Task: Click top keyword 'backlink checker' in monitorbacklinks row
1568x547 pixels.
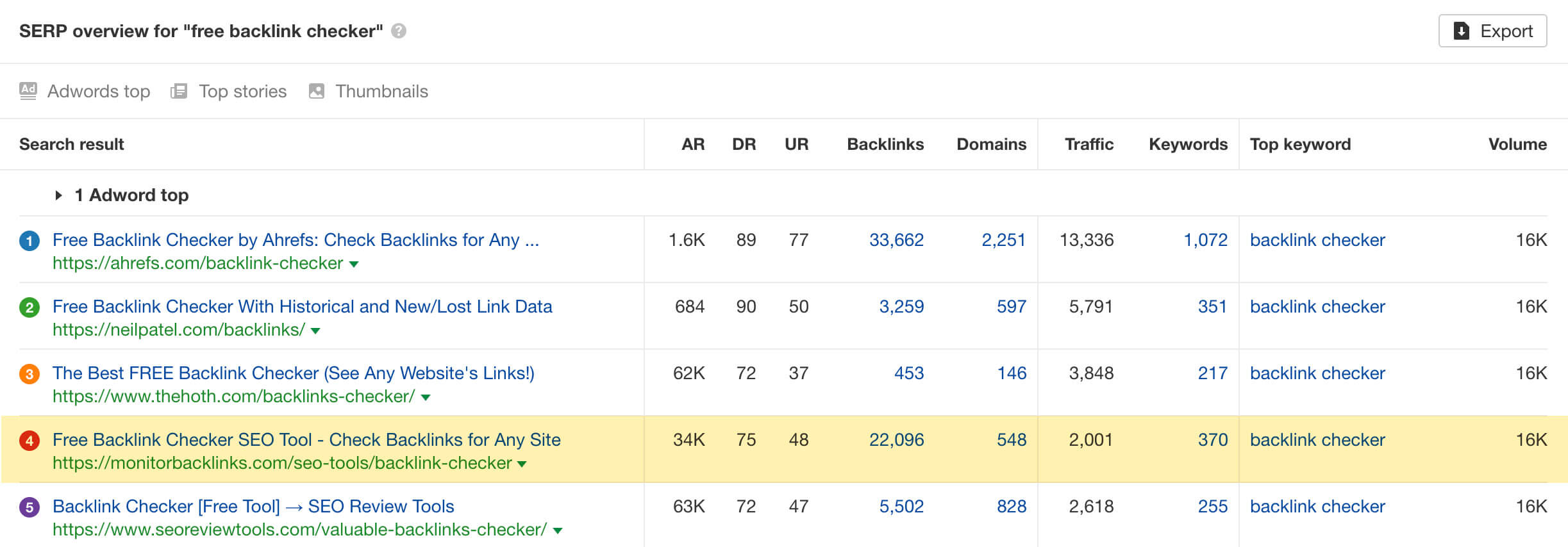Action: [1317, 439]
